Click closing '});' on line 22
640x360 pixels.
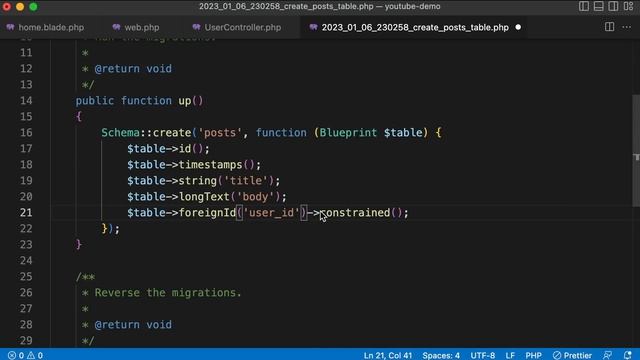tap(111, 229)
